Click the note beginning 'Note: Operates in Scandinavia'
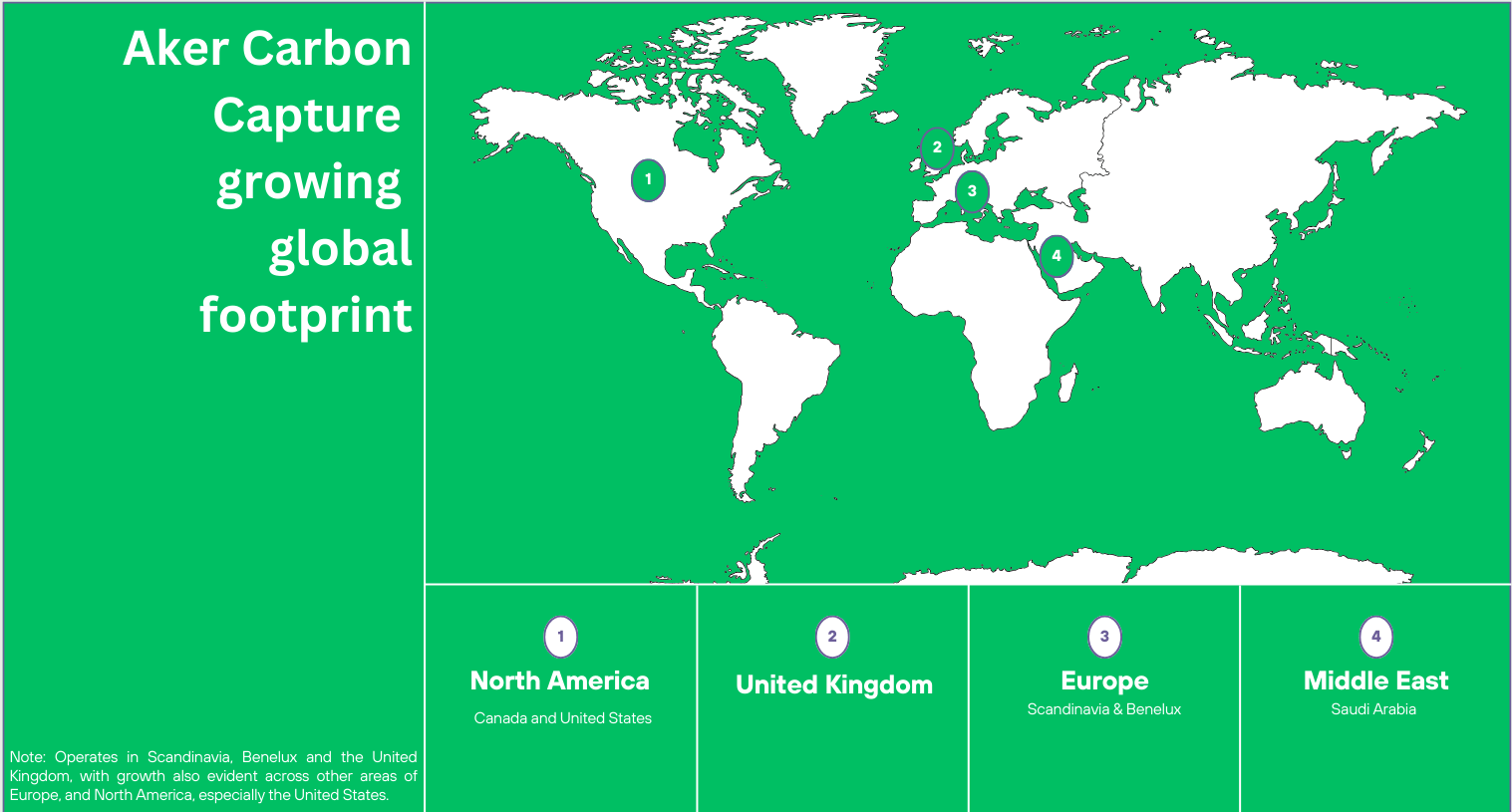The height and width of the screenshot is (812, 1512). (213, 776)
